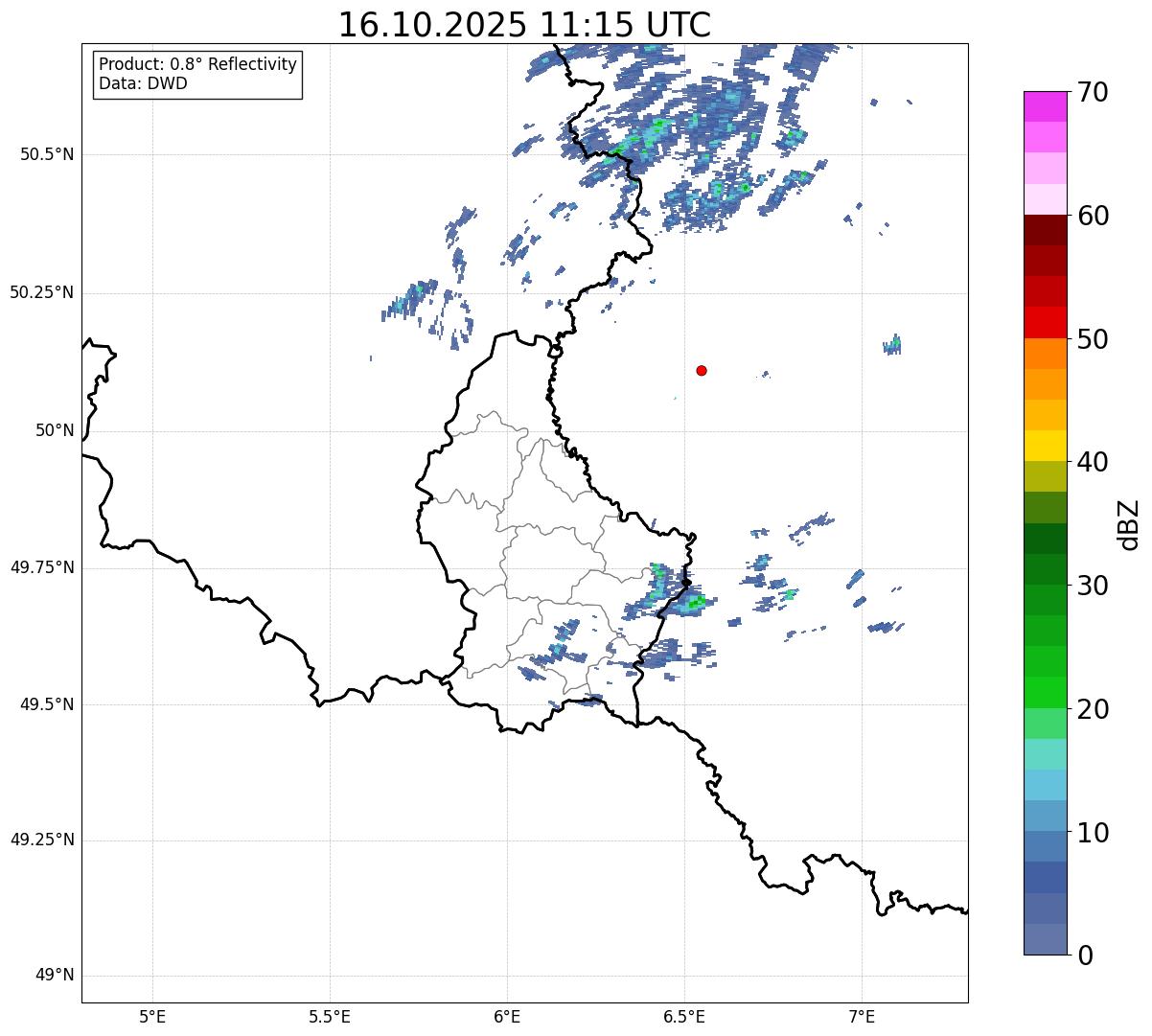Click the colorbar tick label 0
This screenshot has width=1152, height=1036.
(x=1086, y=955)
